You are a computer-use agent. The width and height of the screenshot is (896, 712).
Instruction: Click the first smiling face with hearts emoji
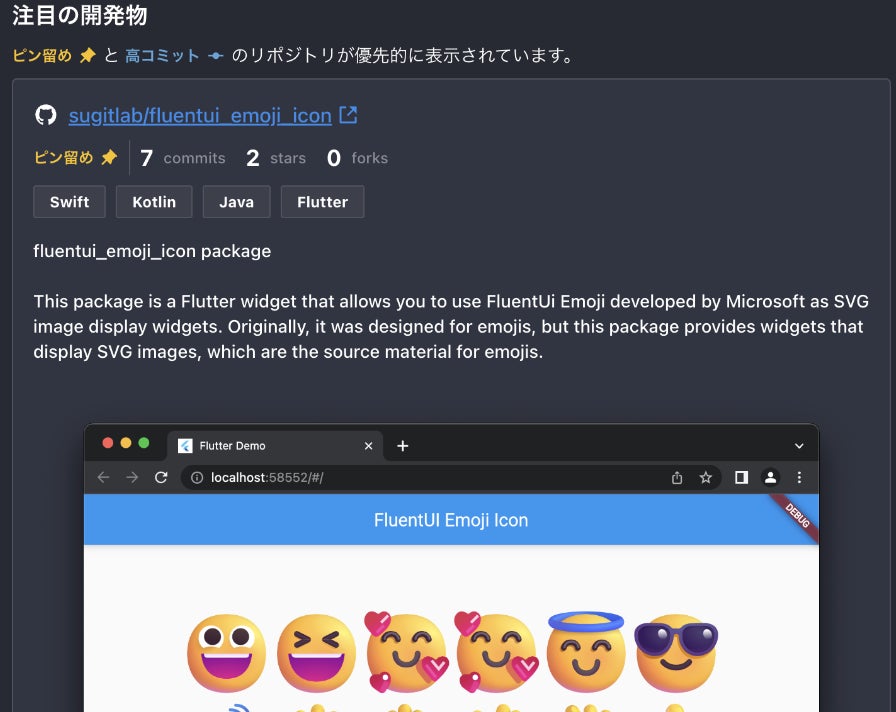(x=406, y=652)
